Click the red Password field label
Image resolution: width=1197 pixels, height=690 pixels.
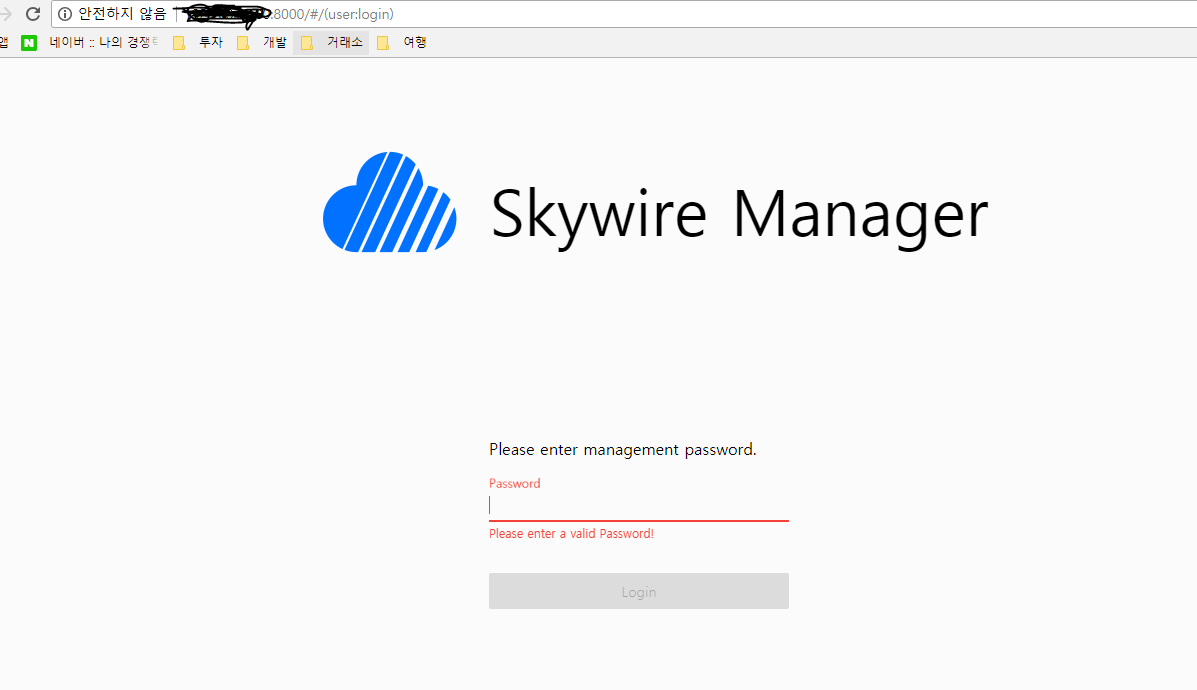[515, 483]
